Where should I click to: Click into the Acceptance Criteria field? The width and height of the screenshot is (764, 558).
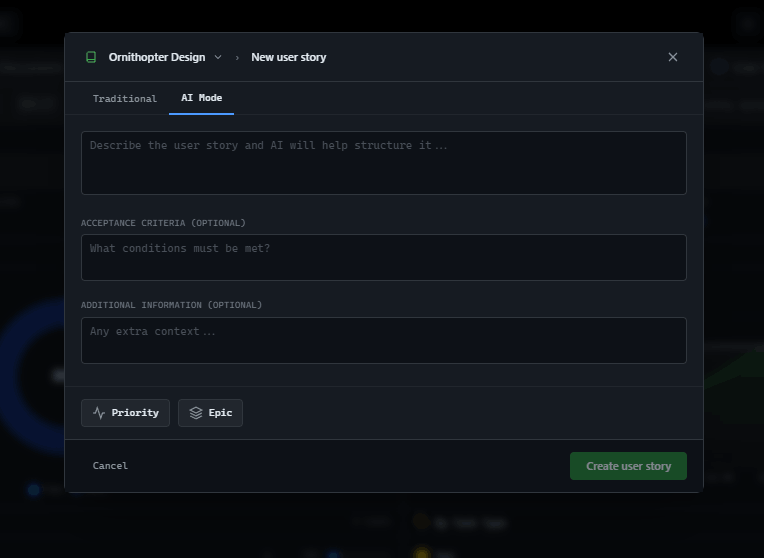[383, 258]
